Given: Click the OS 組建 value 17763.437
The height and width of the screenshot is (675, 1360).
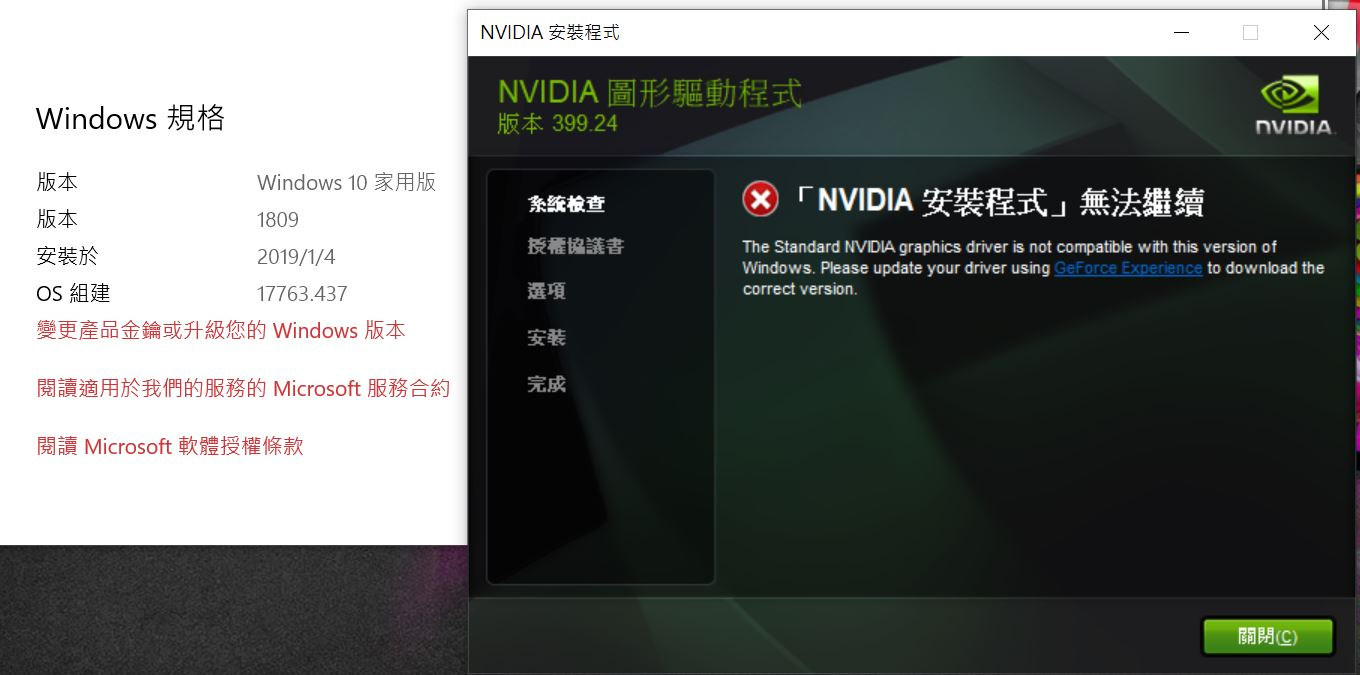Looking at the screenshot, I should click(303, 293).
